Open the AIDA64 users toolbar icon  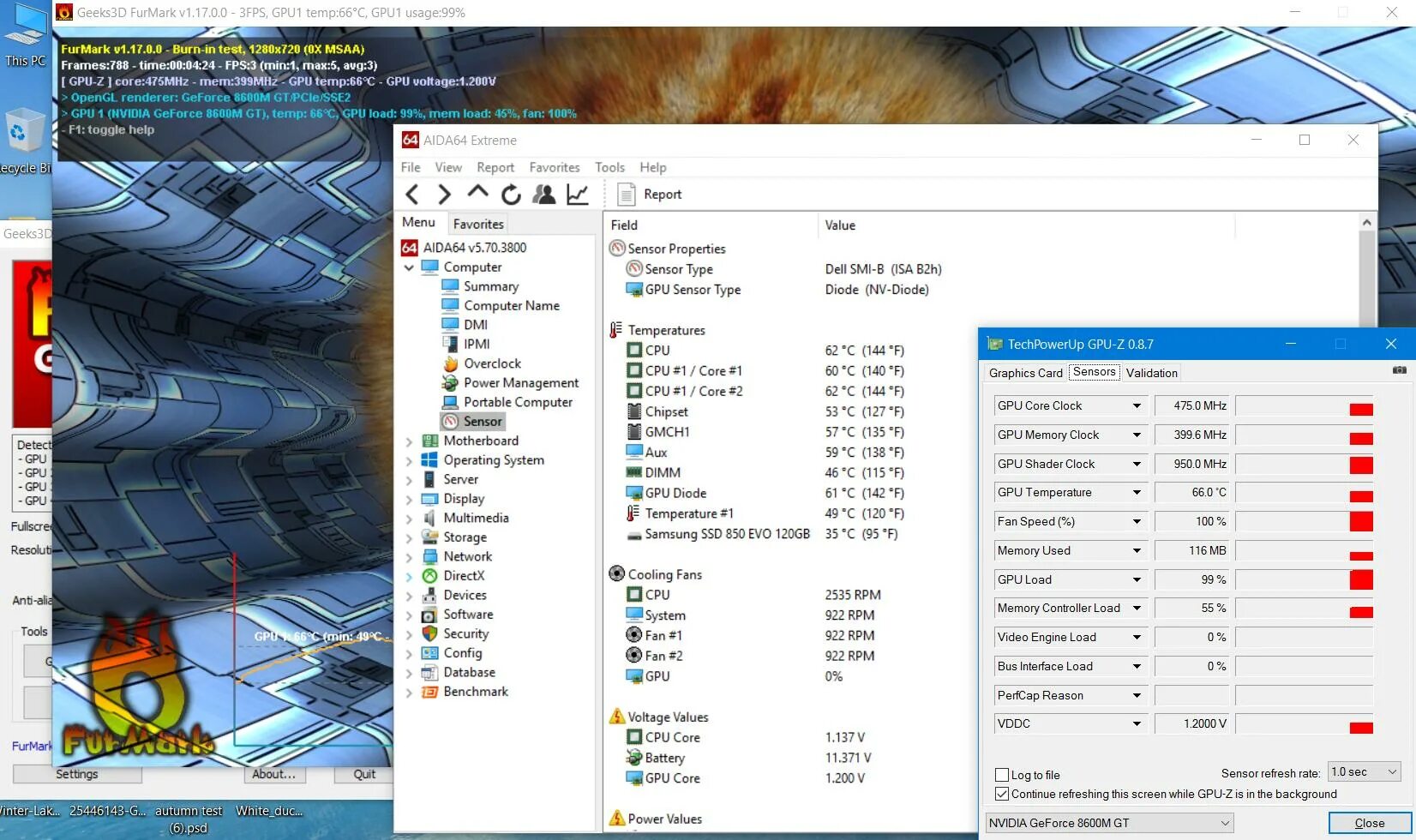click(543, 195)
